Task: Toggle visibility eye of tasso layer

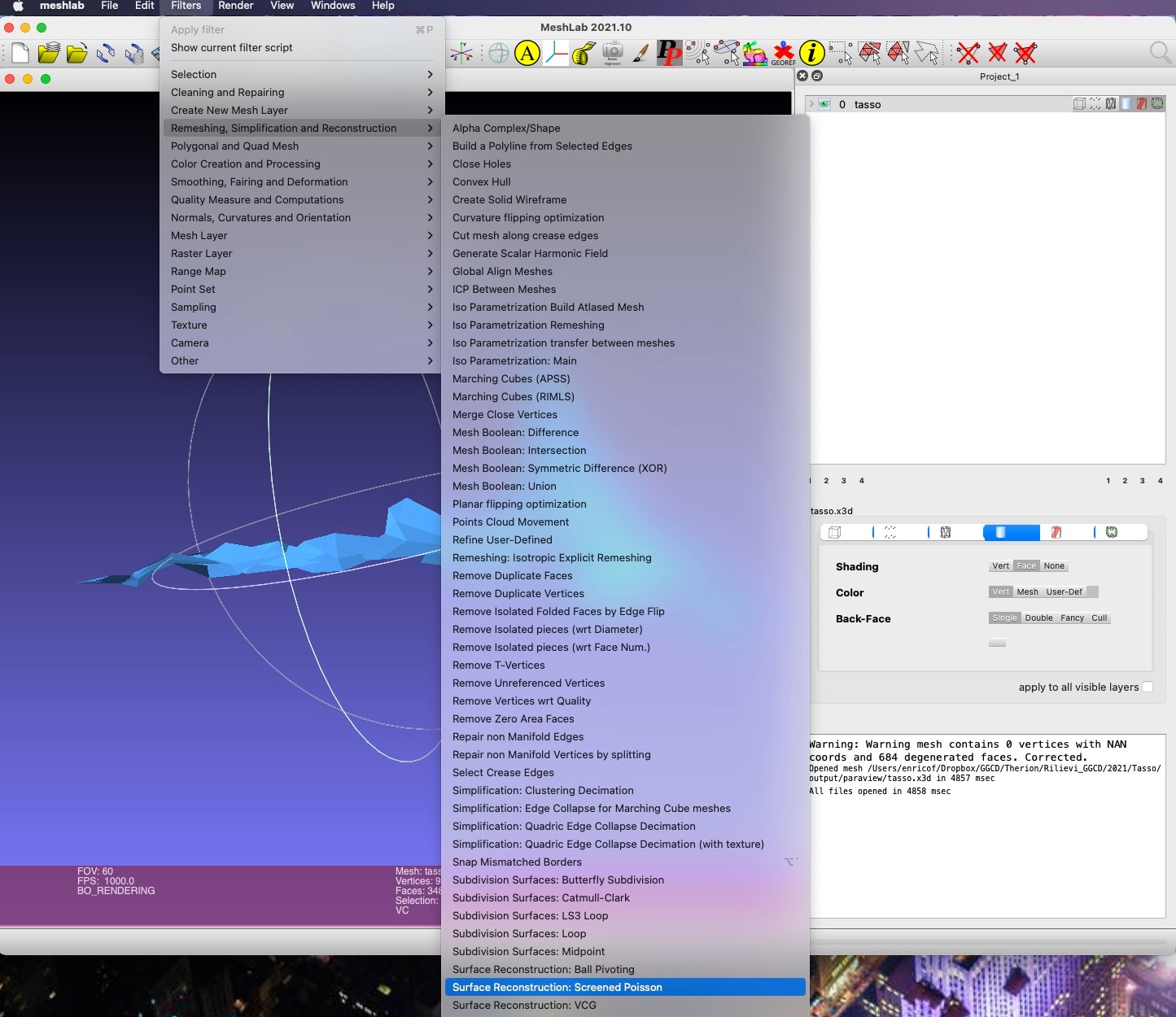Action: [x=824, y=104]
